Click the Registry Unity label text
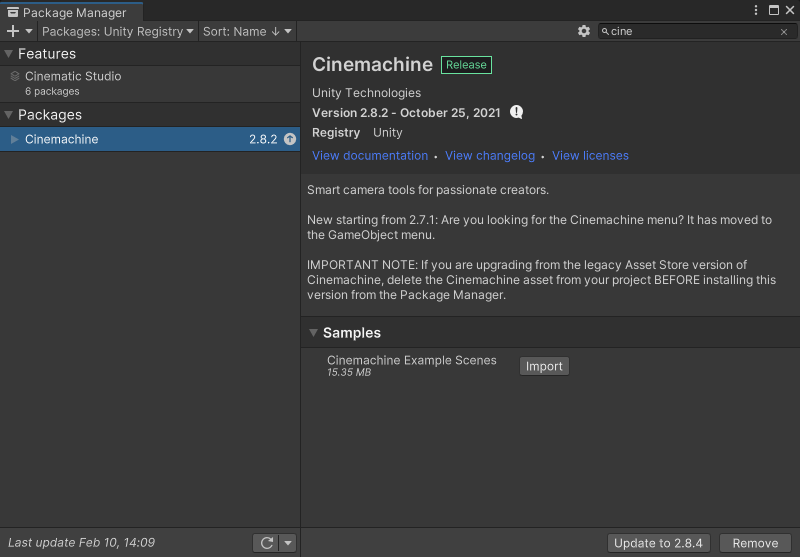 click(x=357, y=133)
